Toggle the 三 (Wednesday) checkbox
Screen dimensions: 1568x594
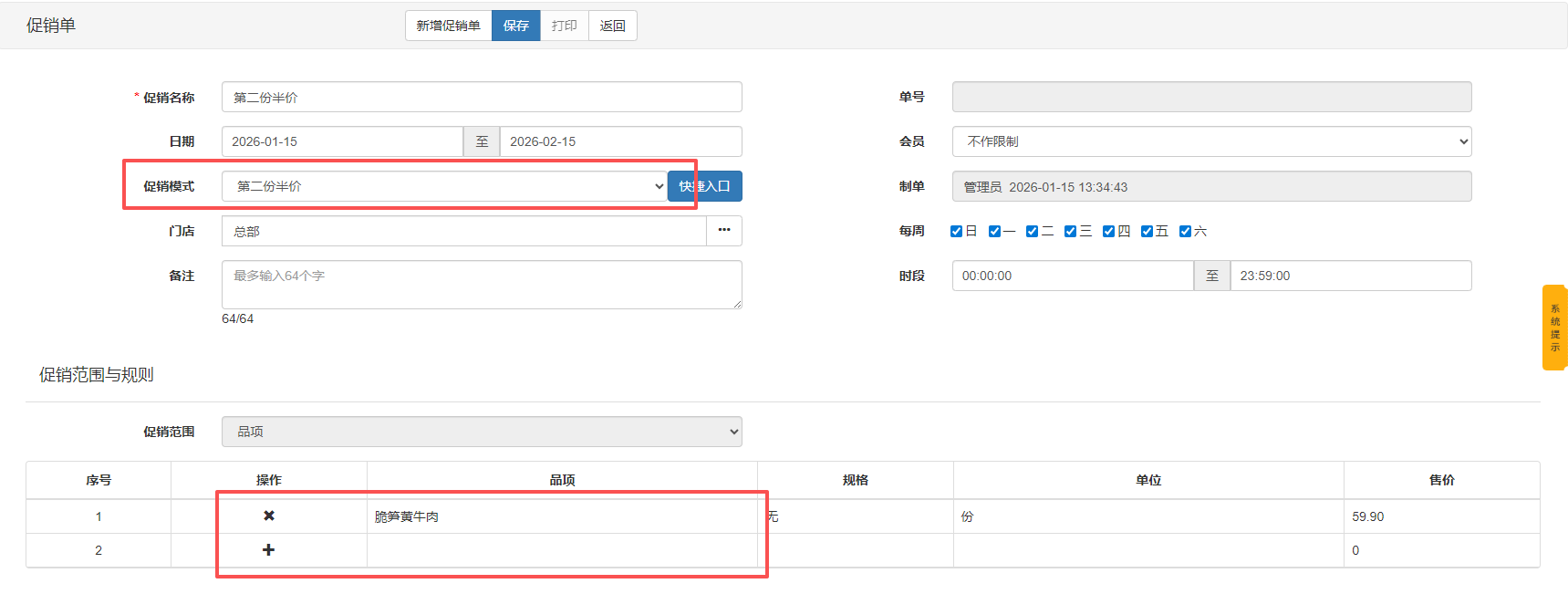tap(1070, 232)
